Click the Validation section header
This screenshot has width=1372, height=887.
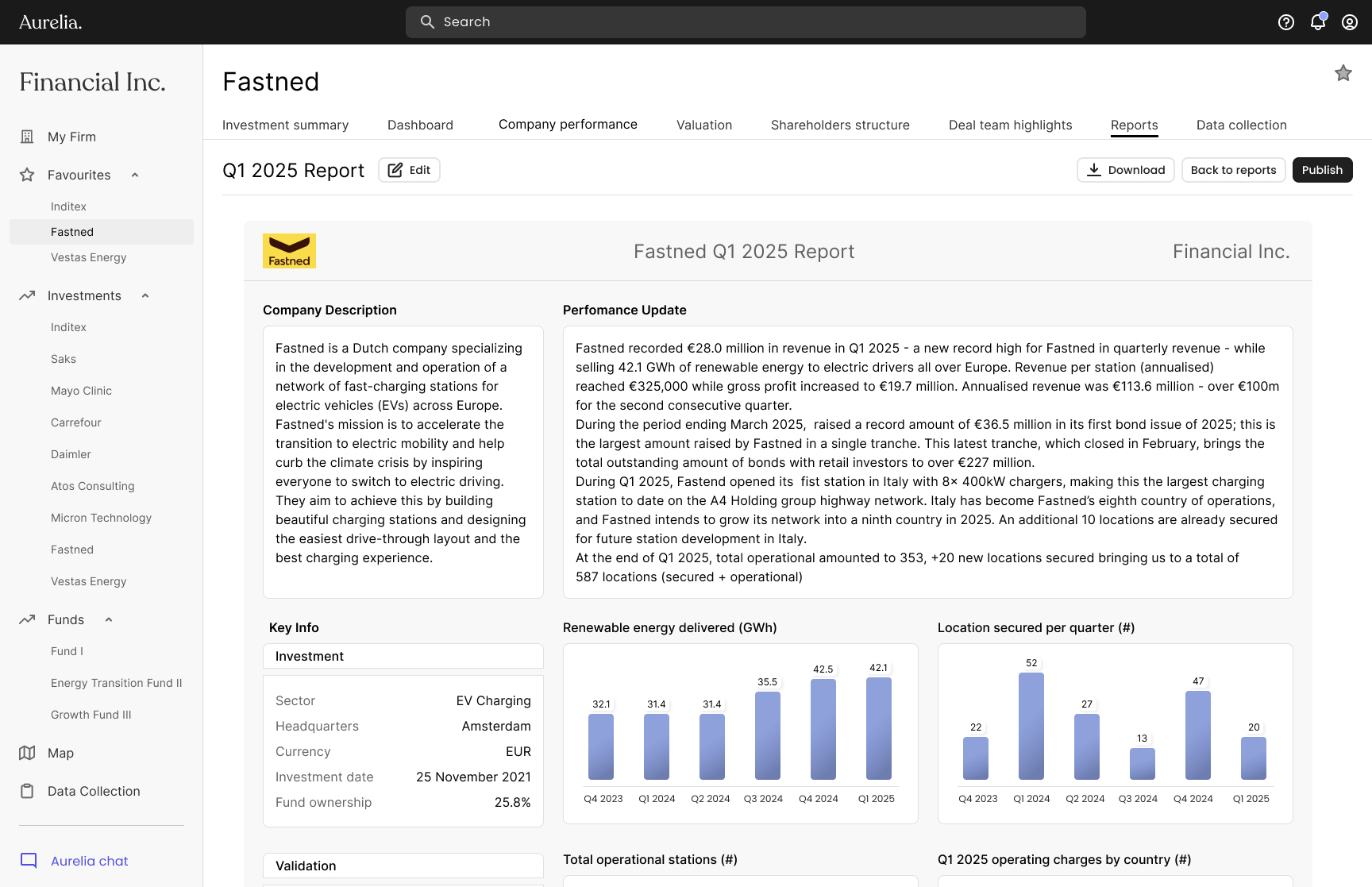tap(403, 866)
